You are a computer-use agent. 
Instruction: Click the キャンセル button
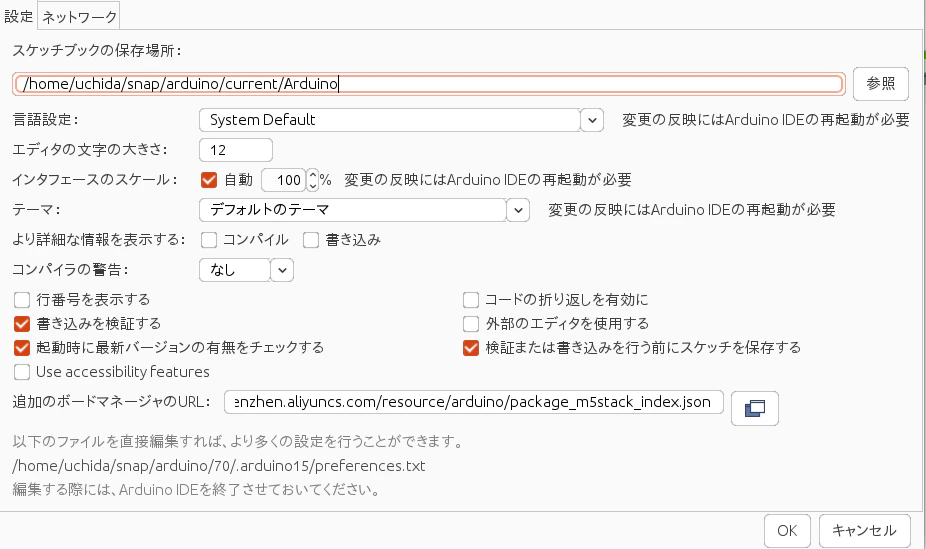click(864, 531)
